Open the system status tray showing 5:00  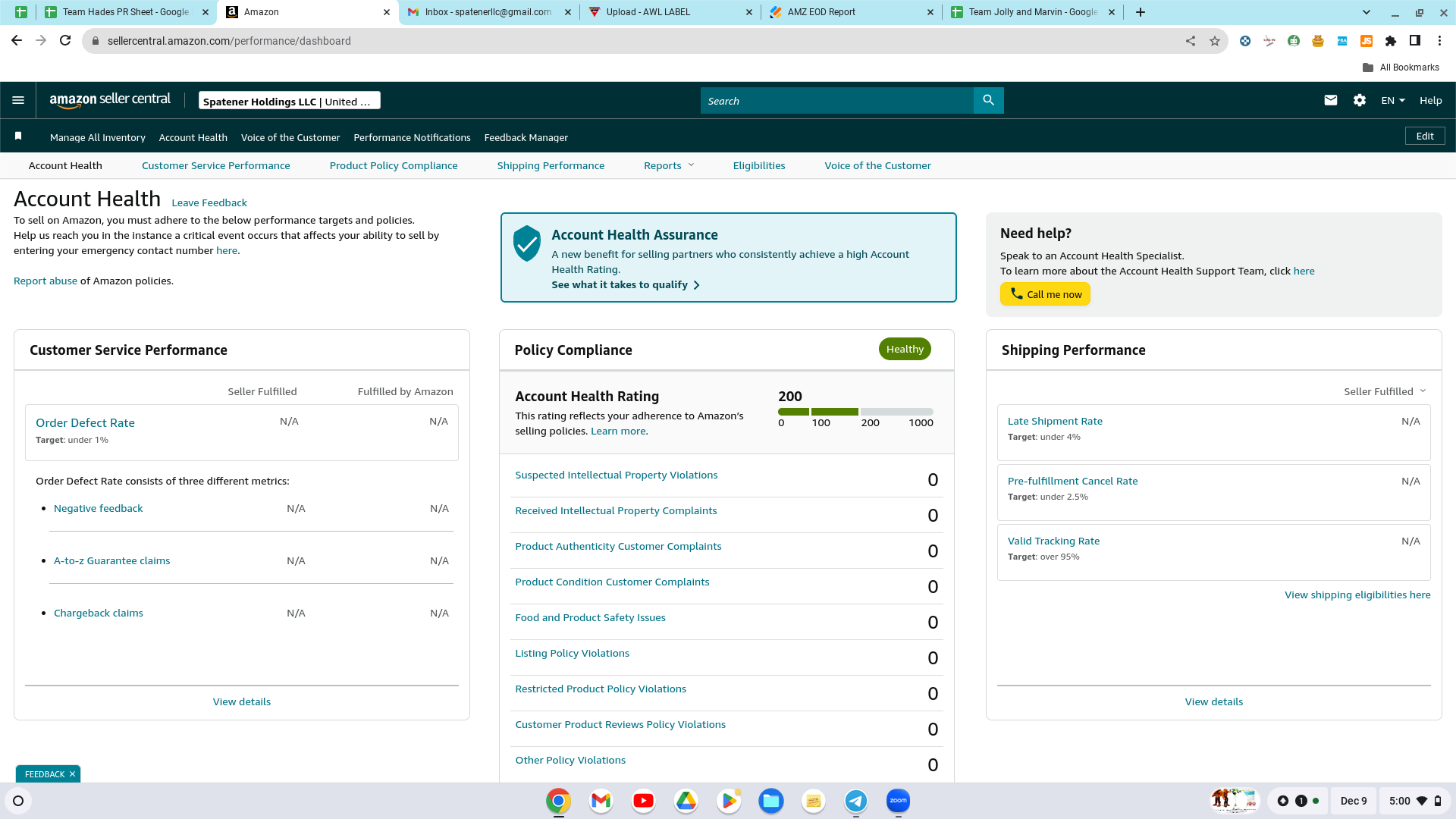click(1415, 801)
